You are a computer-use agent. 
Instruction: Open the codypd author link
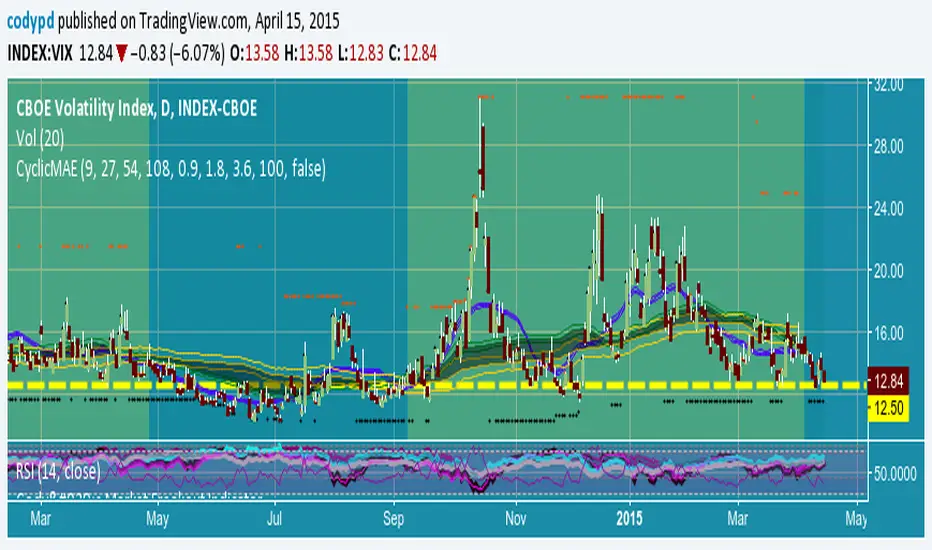tap(30, 21)
